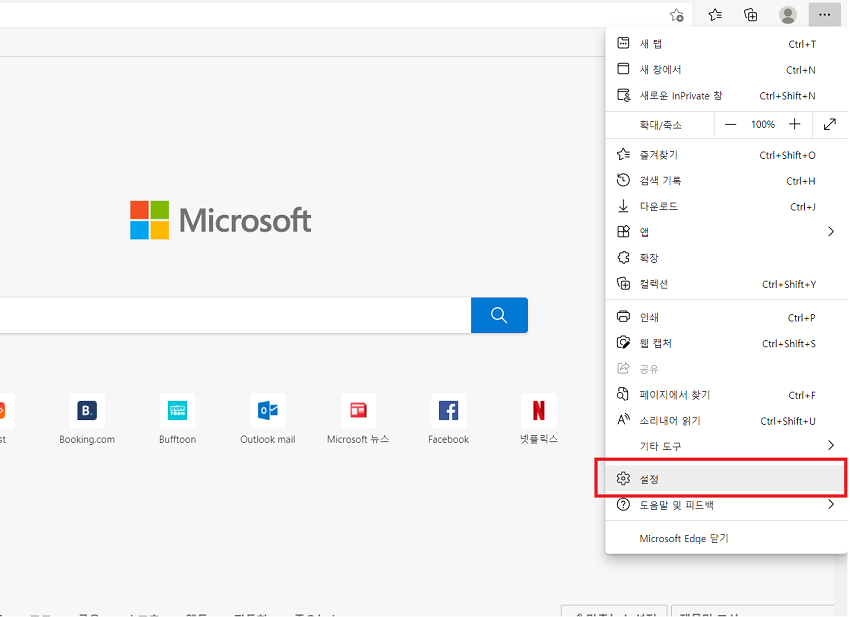850x617 pixels.
Task: Click the 다운로드 arrow icon
Action: 623,205
